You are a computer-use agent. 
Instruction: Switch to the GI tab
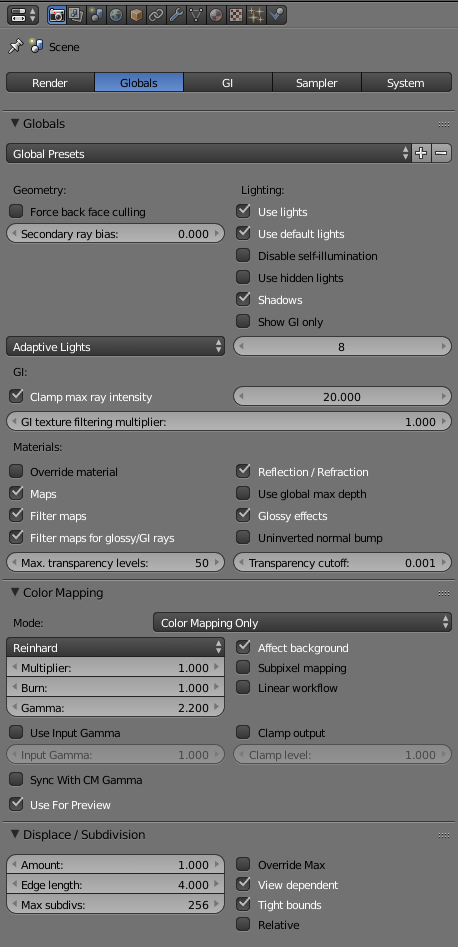coord(228,83)
